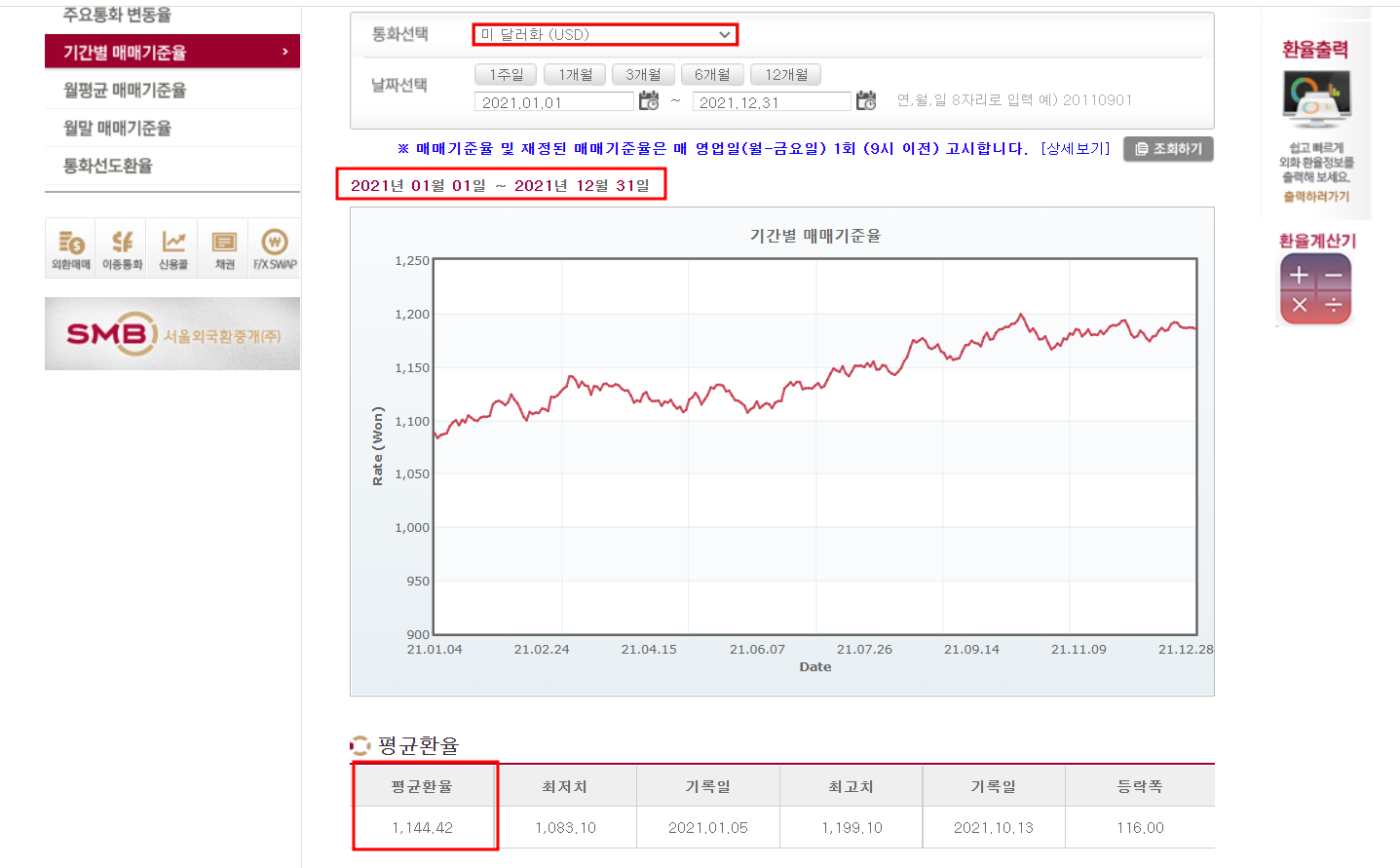Focus the start date field 2021.01.01
Screen dimensions: 1400x868
point(554,102)
